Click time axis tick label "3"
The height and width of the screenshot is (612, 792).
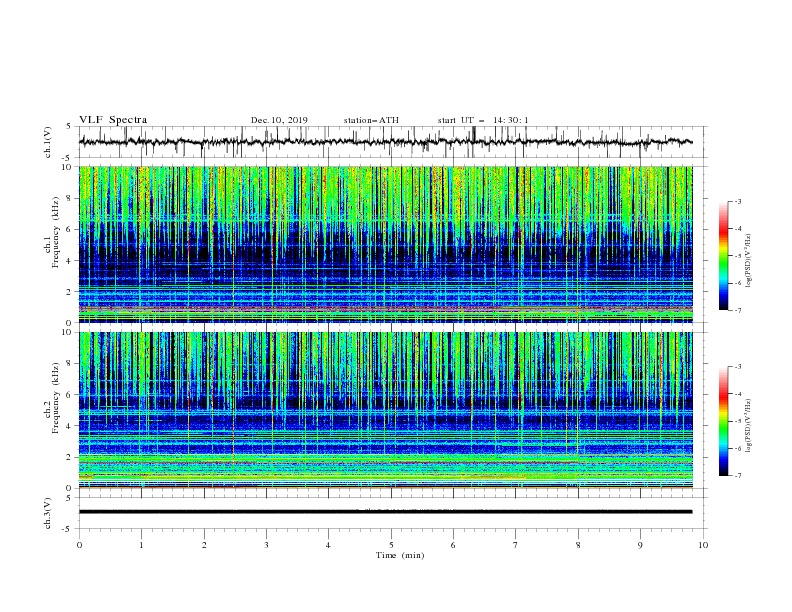[x=266, y=545]
